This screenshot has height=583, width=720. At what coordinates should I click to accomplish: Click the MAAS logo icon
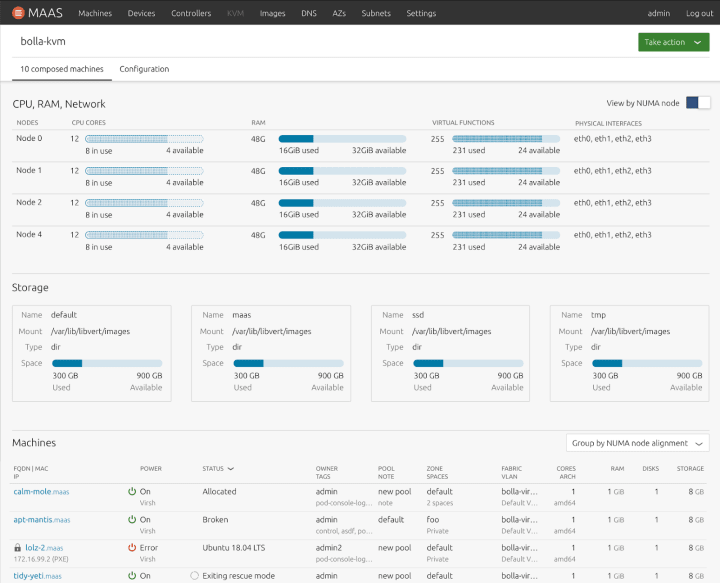tap(18, 13)
